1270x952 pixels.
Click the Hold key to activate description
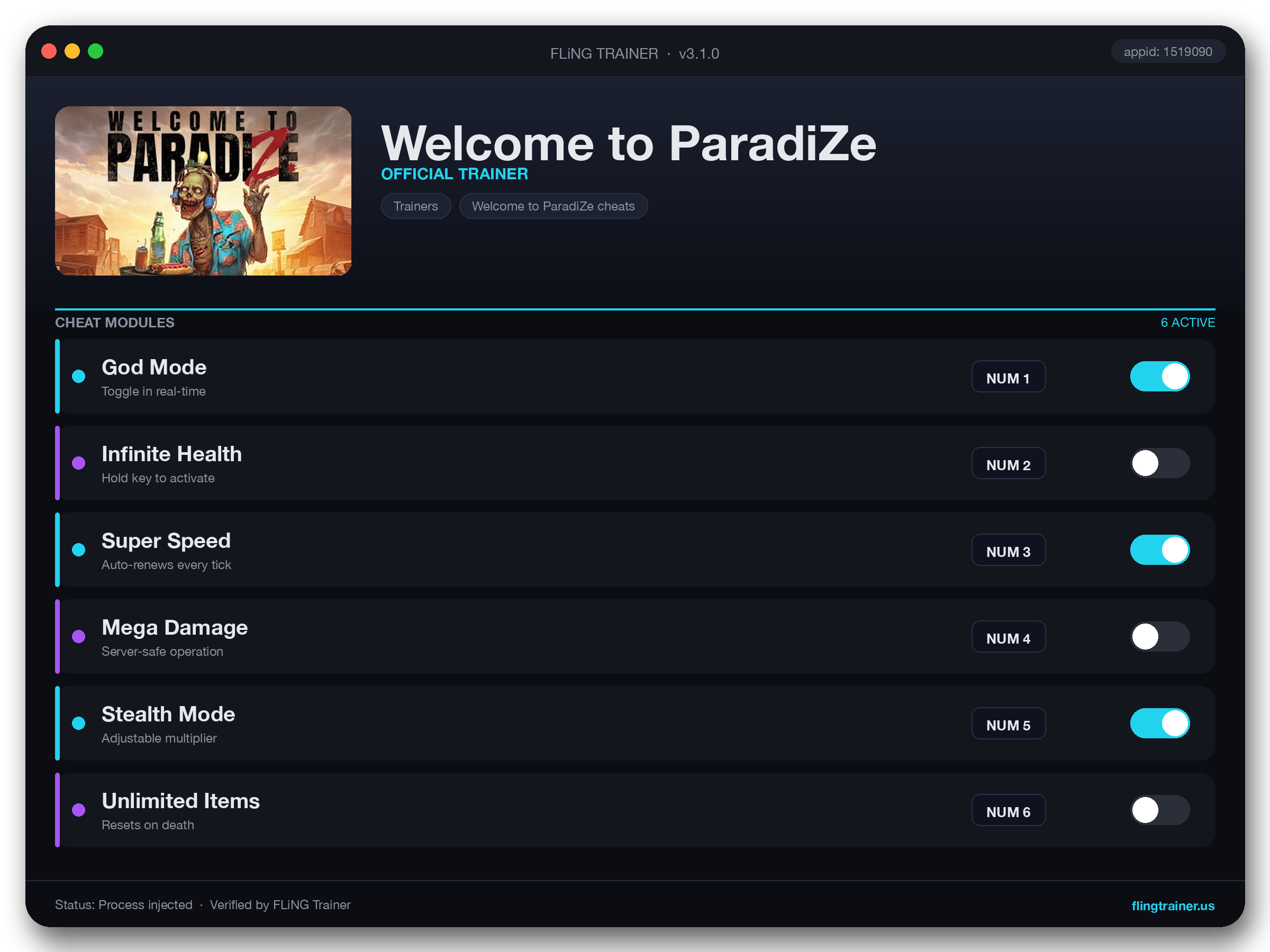click(158, 478)
